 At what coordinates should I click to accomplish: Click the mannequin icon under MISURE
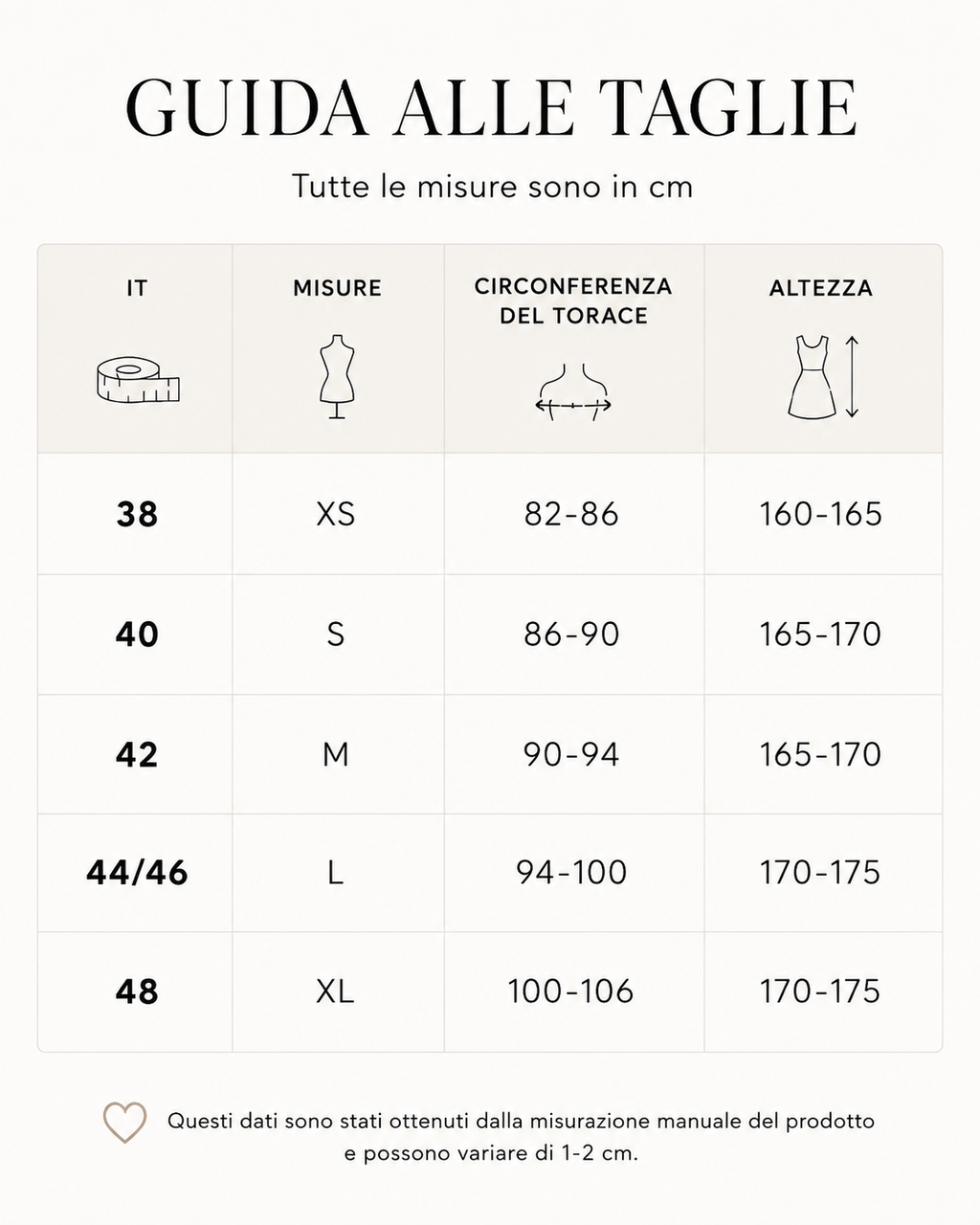pos(337,376)
